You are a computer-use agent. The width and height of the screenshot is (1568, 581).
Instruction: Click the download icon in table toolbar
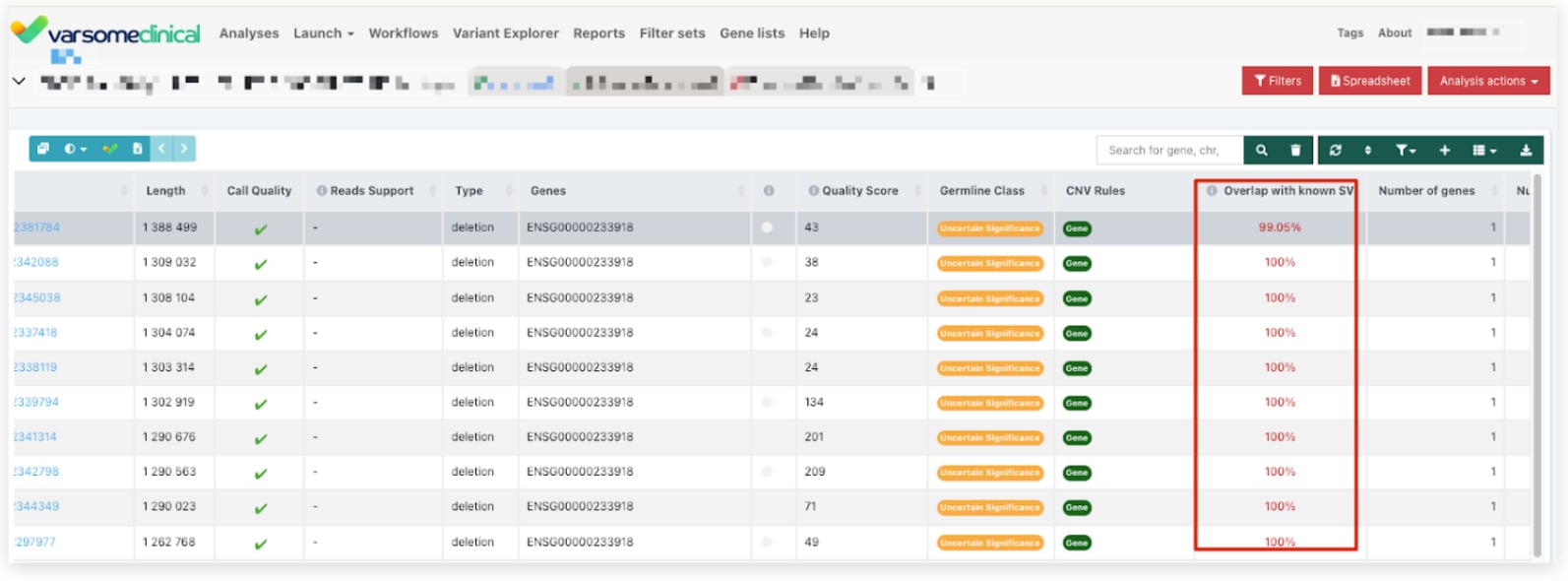[x=1525, y=150]
